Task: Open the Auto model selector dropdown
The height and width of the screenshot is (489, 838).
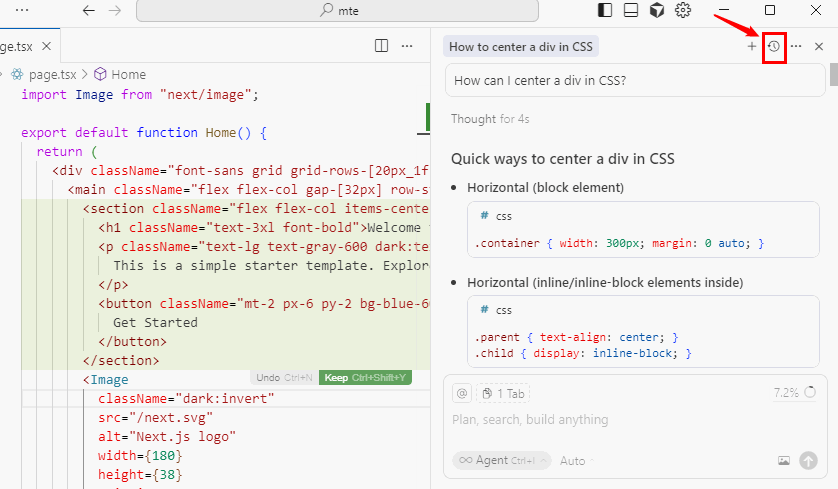Action: pos(576,460)
